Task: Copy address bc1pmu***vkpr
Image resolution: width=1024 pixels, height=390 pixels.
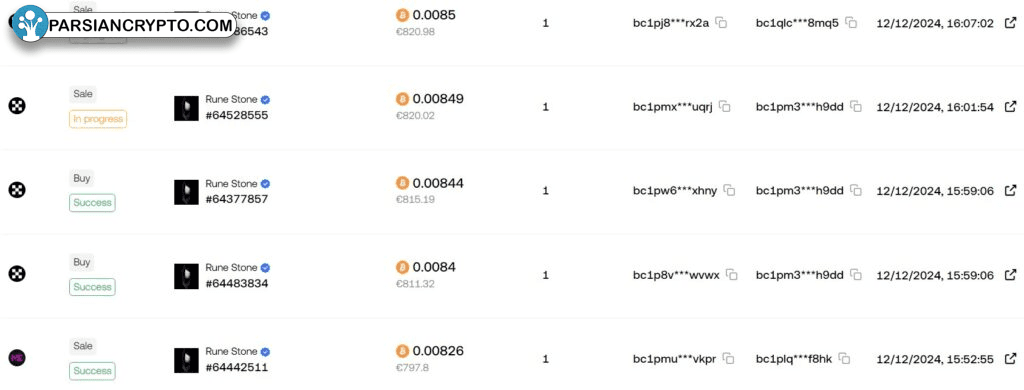Action: click(729, 359)
